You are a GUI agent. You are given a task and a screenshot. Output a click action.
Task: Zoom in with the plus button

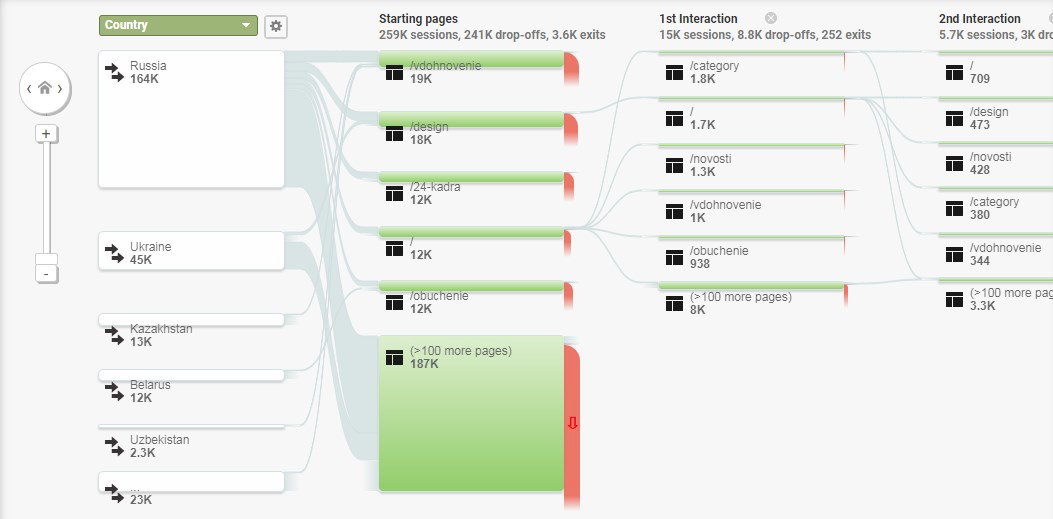coord(46,134)
